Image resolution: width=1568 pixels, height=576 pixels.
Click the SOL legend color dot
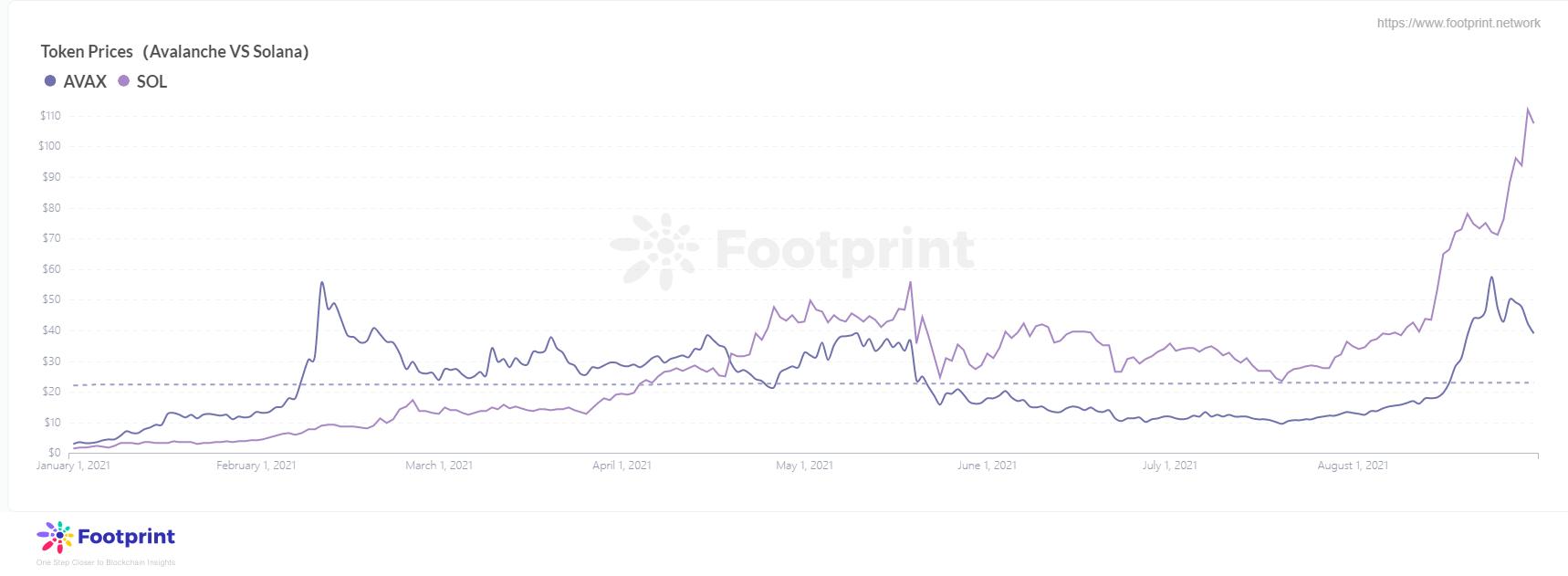point(124,81)
